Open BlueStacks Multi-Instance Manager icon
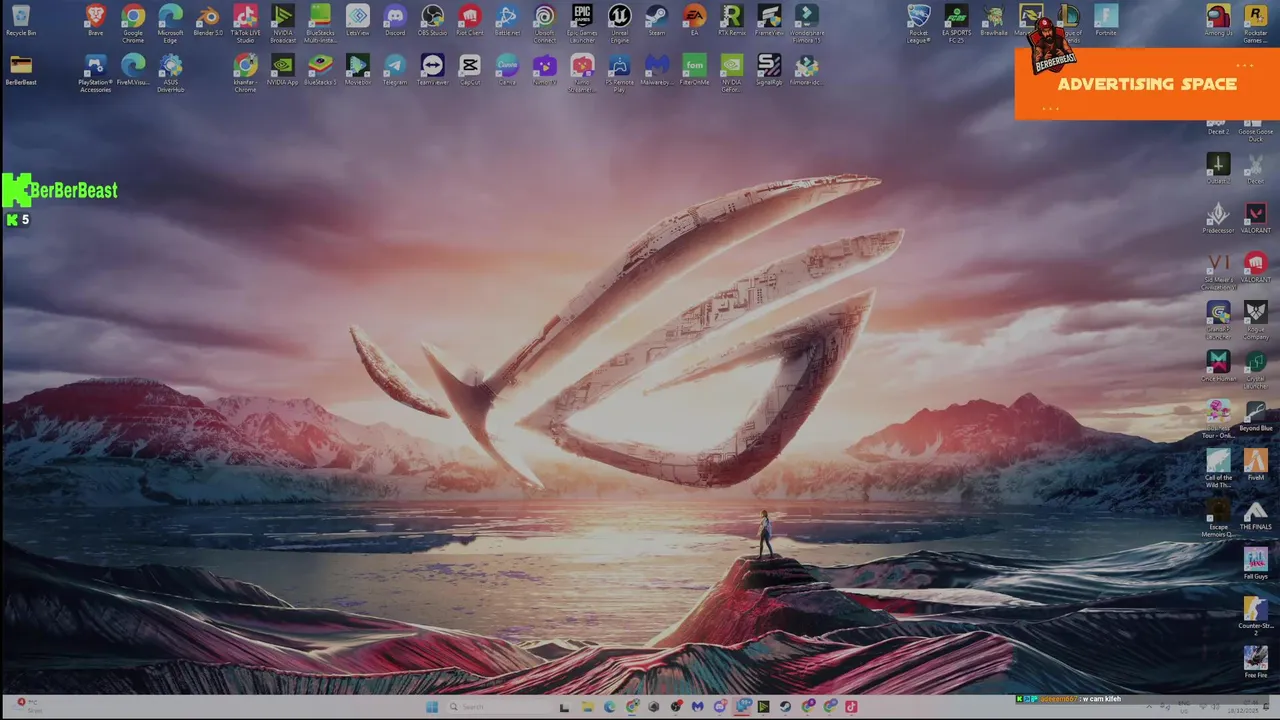This screenshot has width=1280, height=720. tap(320, 22)
